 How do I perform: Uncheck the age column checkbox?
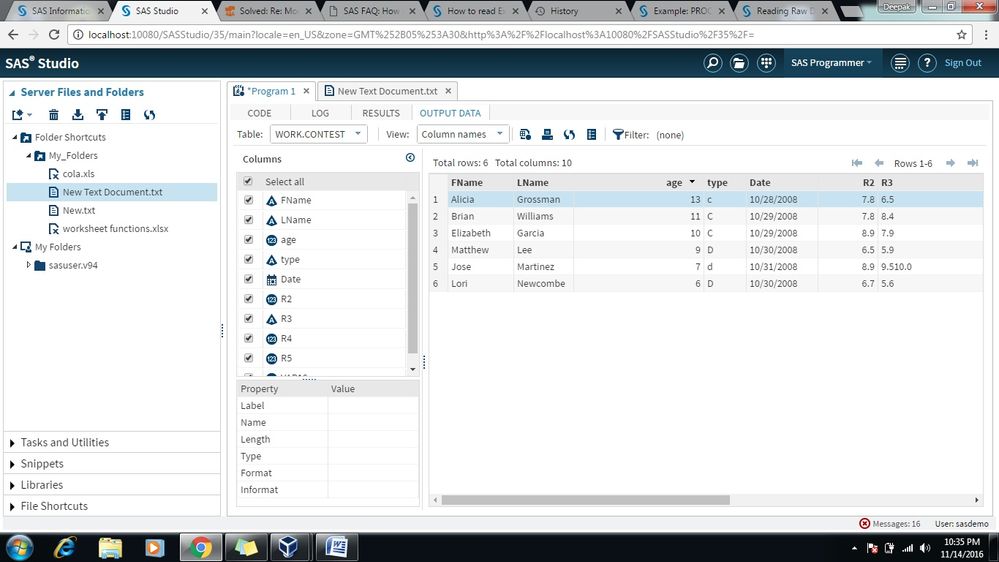pyautogui.click(x=248, y=240)
